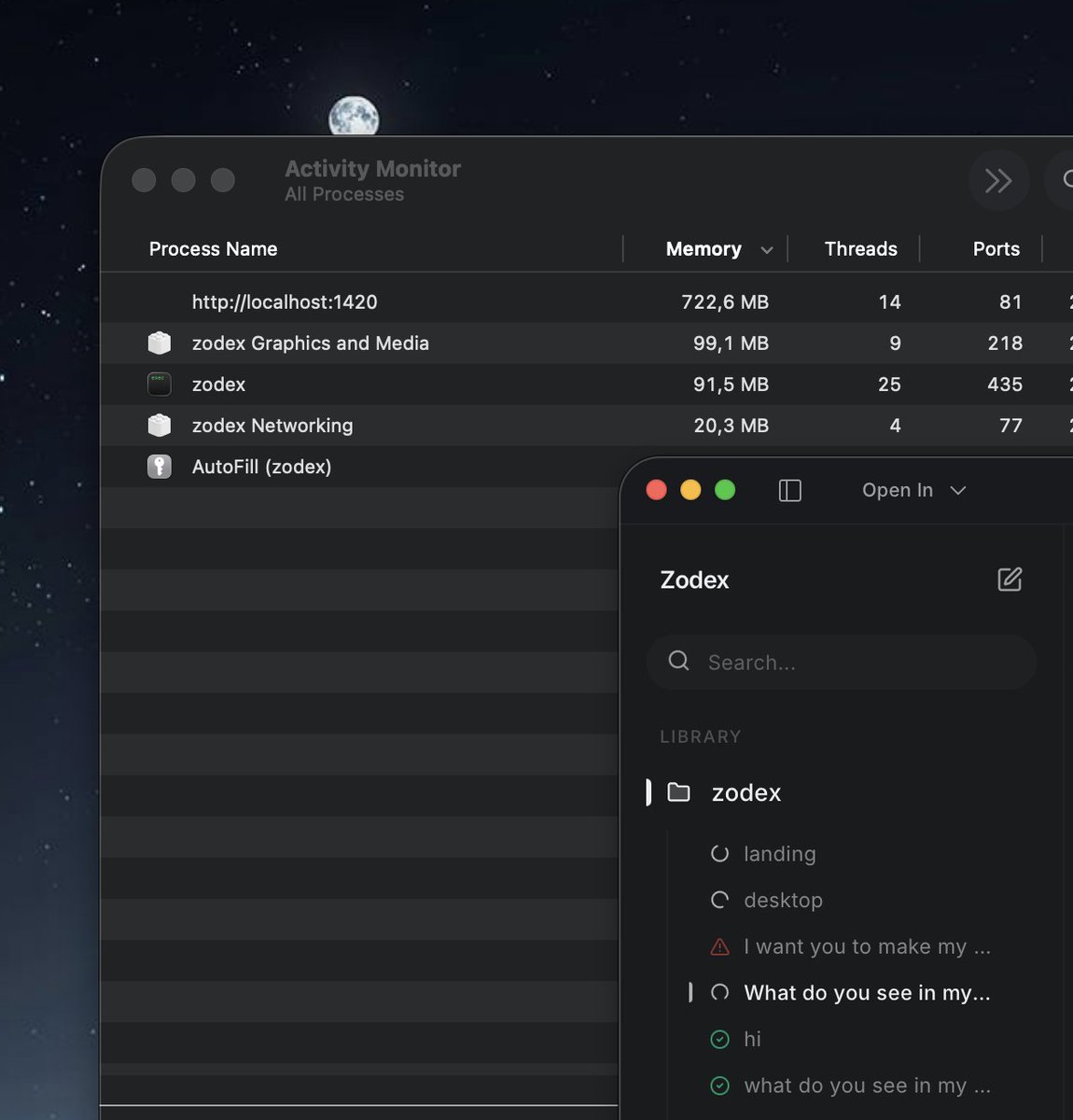The height and width of the screenshot is (1120, 1073).
Task: Click the ports value 435
Action: (x=1005, y=385)
